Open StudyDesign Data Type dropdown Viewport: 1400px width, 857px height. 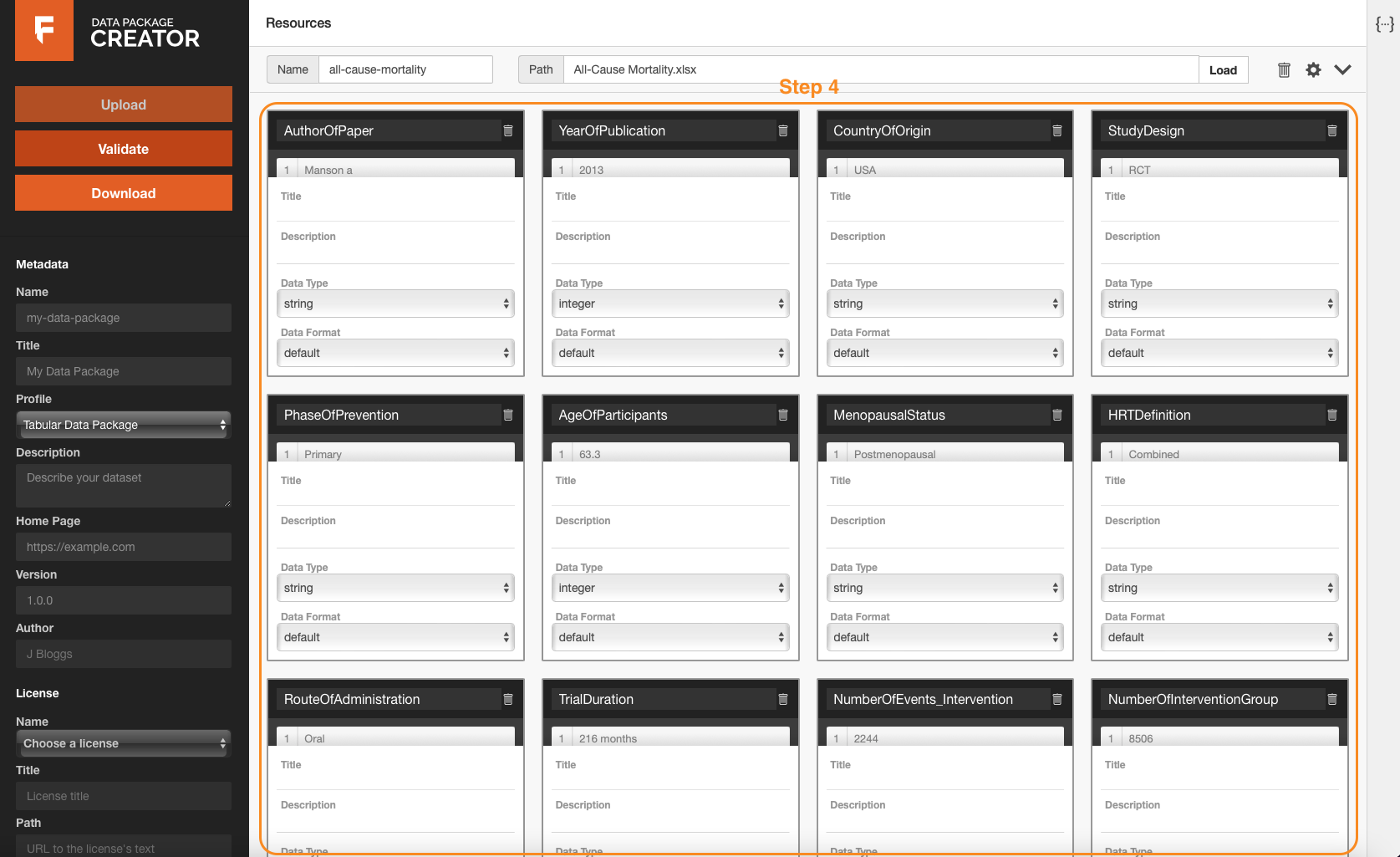click(1219, 304)
